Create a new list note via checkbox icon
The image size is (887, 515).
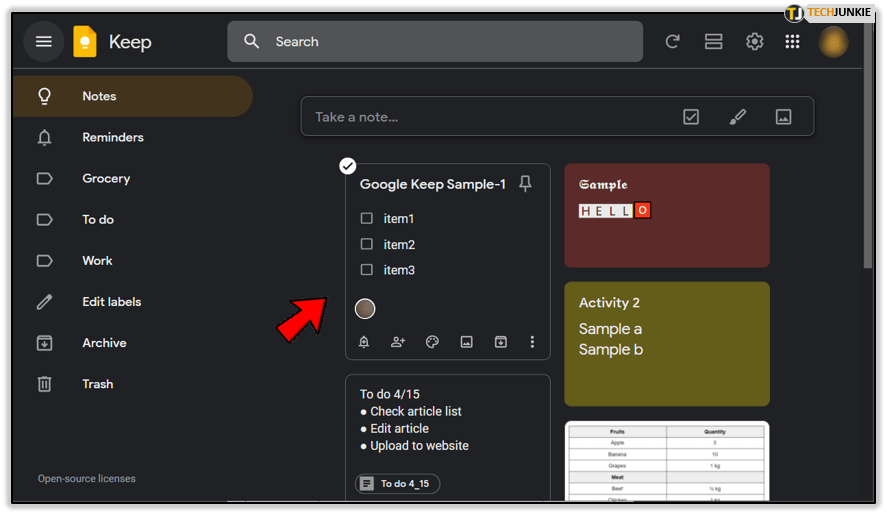691,117
